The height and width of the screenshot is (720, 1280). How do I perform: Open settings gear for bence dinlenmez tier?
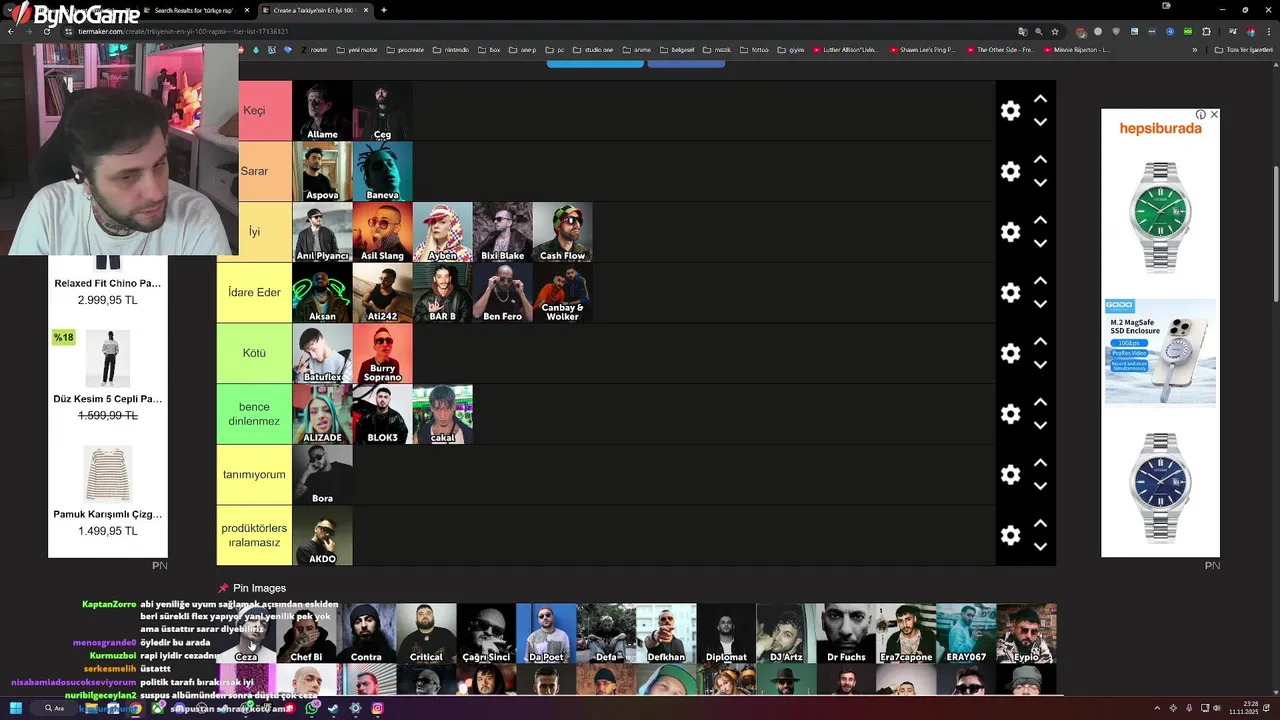[x=1010, y=414]
